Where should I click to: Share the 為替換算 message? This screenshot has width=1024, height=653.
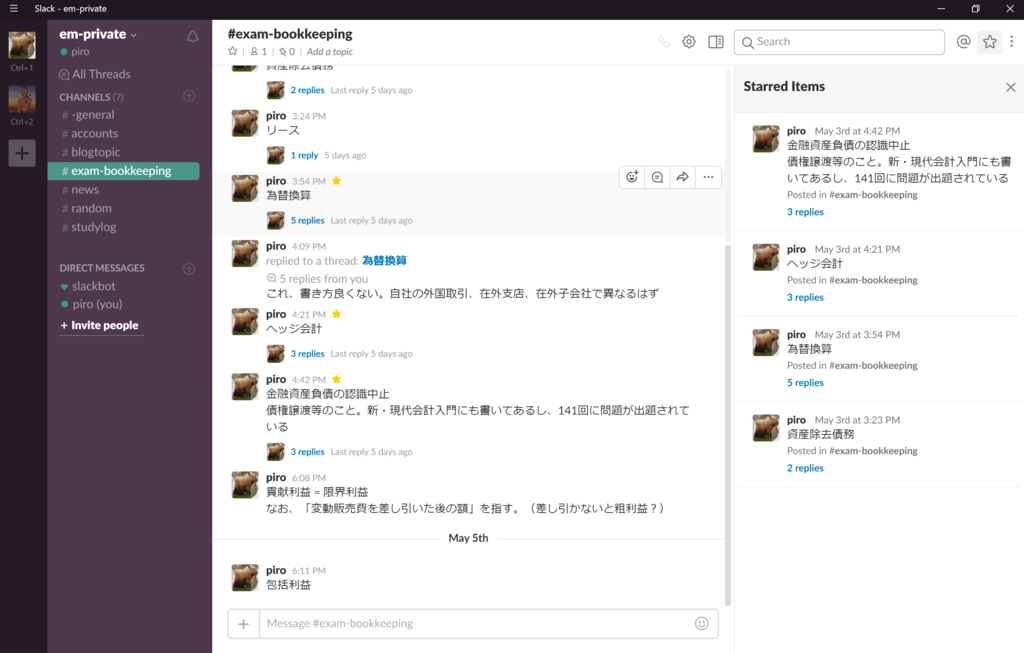[x=683, y=177]
